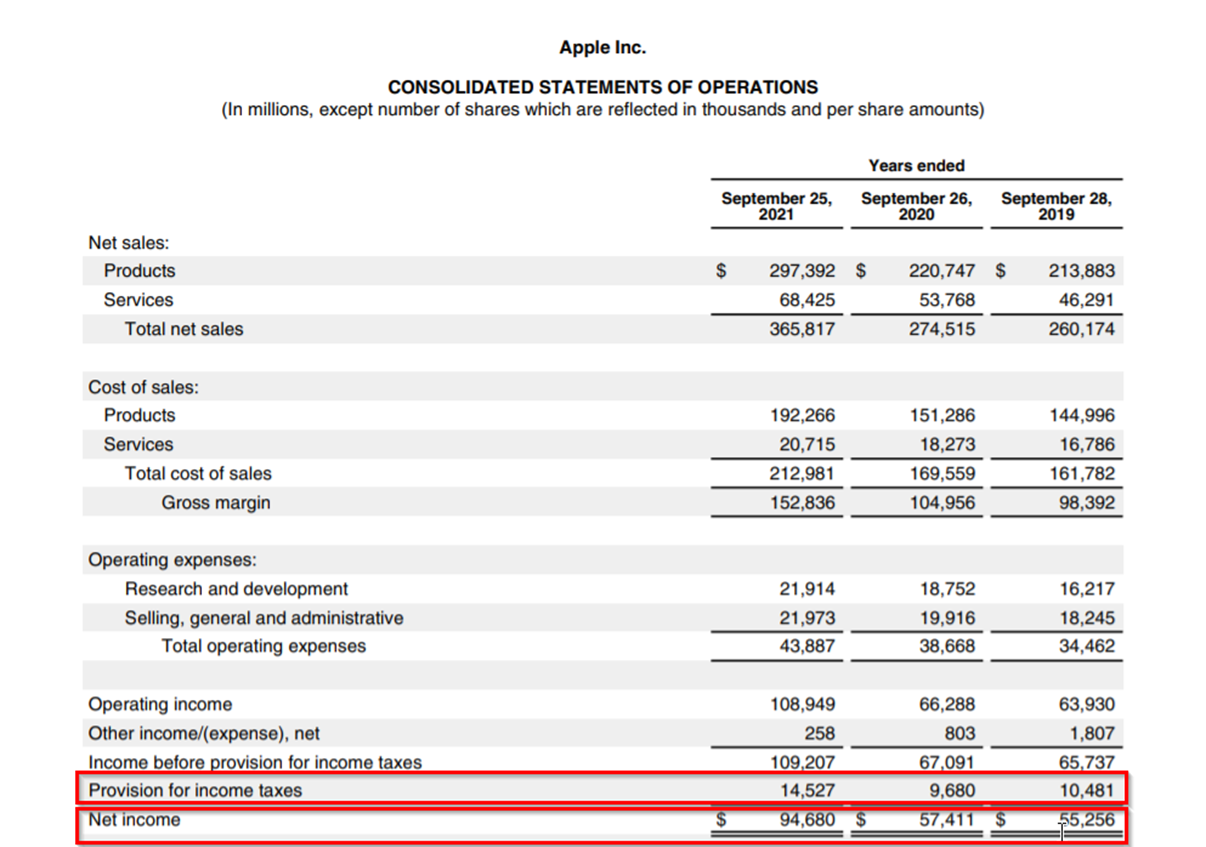Click the "Products" label under Net sales
The image size is (1206, 847).
139,271
